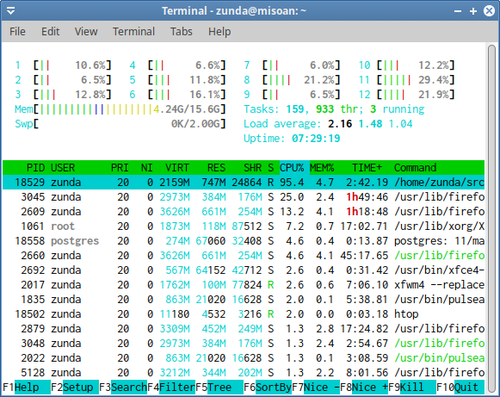Open the File menu
The image size is (500, 397).
coord(17,32)
